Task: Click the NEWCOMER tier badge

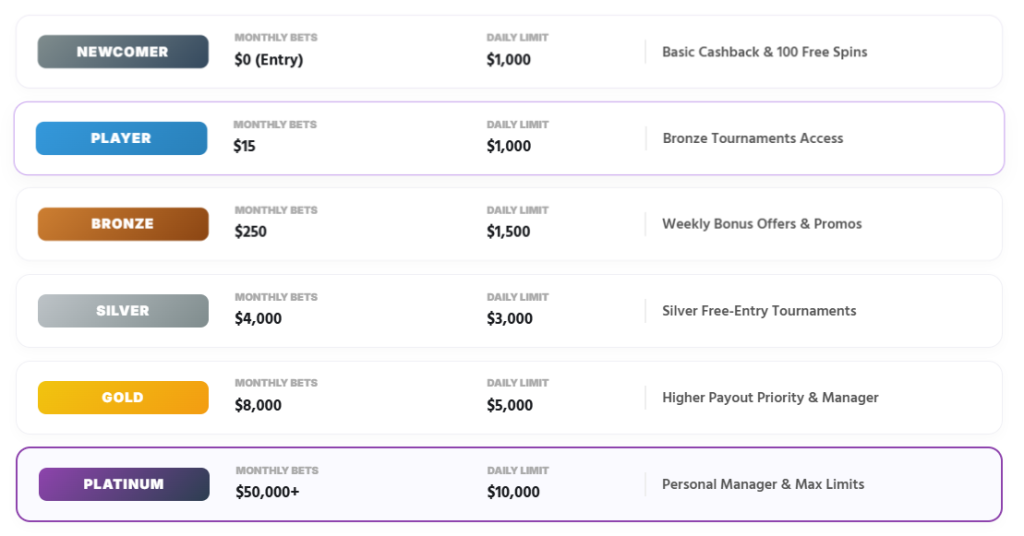Action: click(123, 52)
